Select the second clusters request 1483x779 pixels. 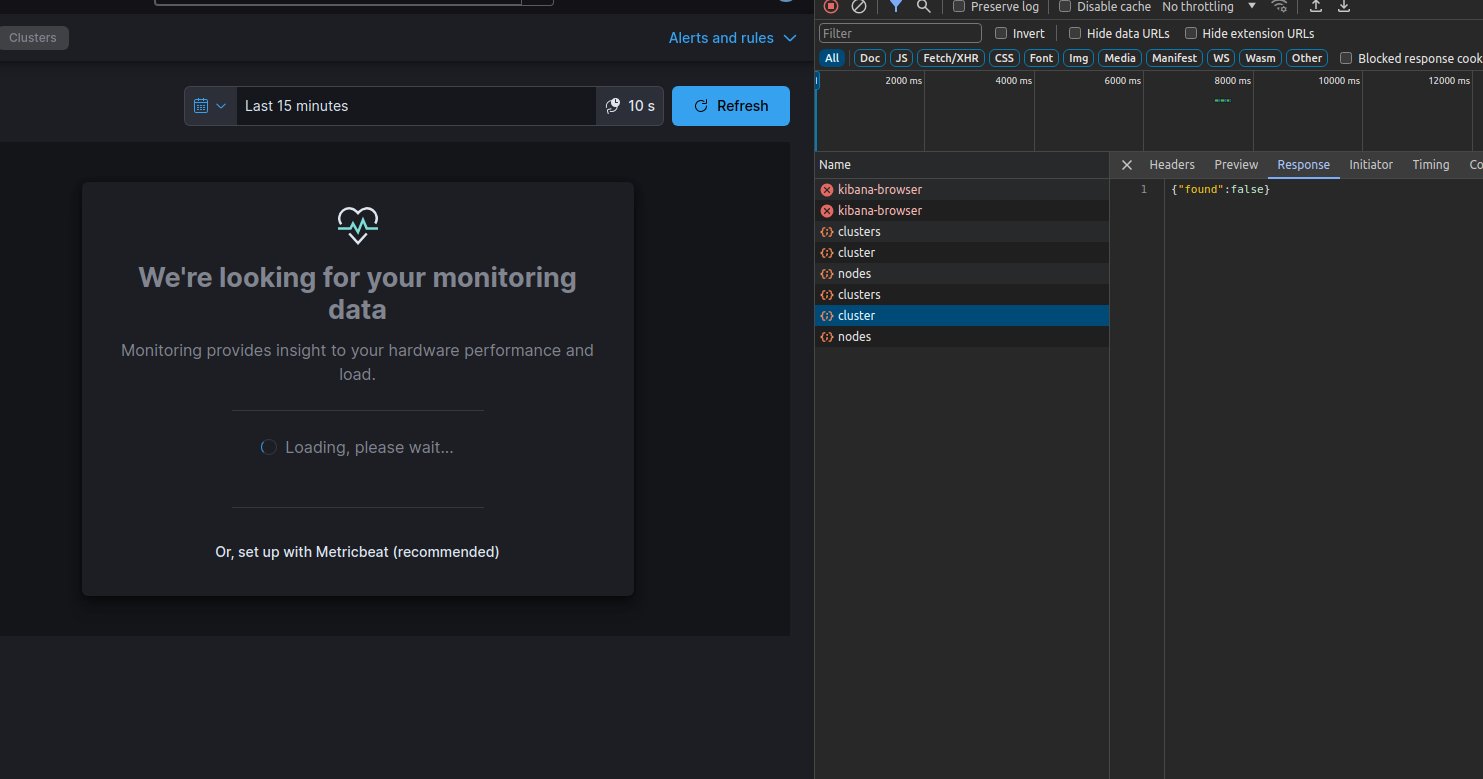coord(962,295)
